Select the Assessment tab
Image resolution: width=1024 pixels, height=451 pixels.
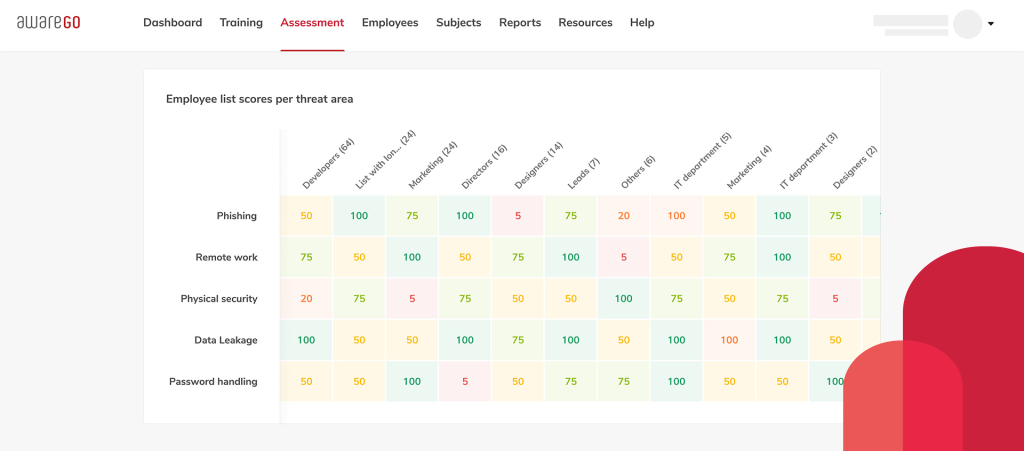(x=312, y=22)
